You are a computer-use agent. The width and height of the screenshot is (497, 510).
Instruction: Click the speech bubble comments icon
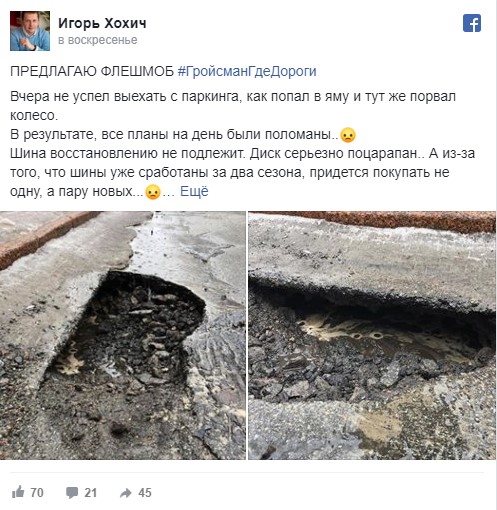tap(72, 493)
